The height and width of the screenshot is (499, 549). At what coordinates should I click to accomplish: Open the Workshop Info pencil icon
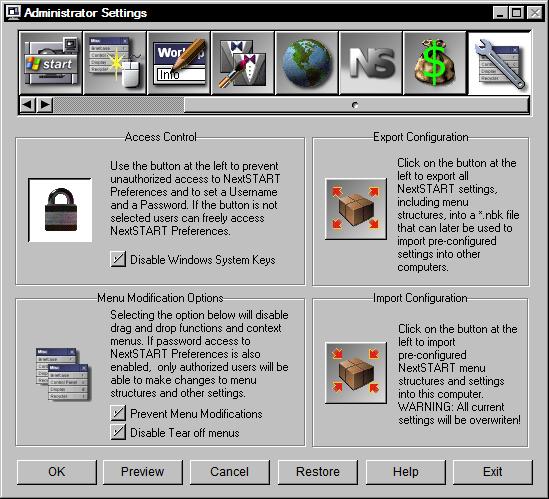tap(179, 63)
